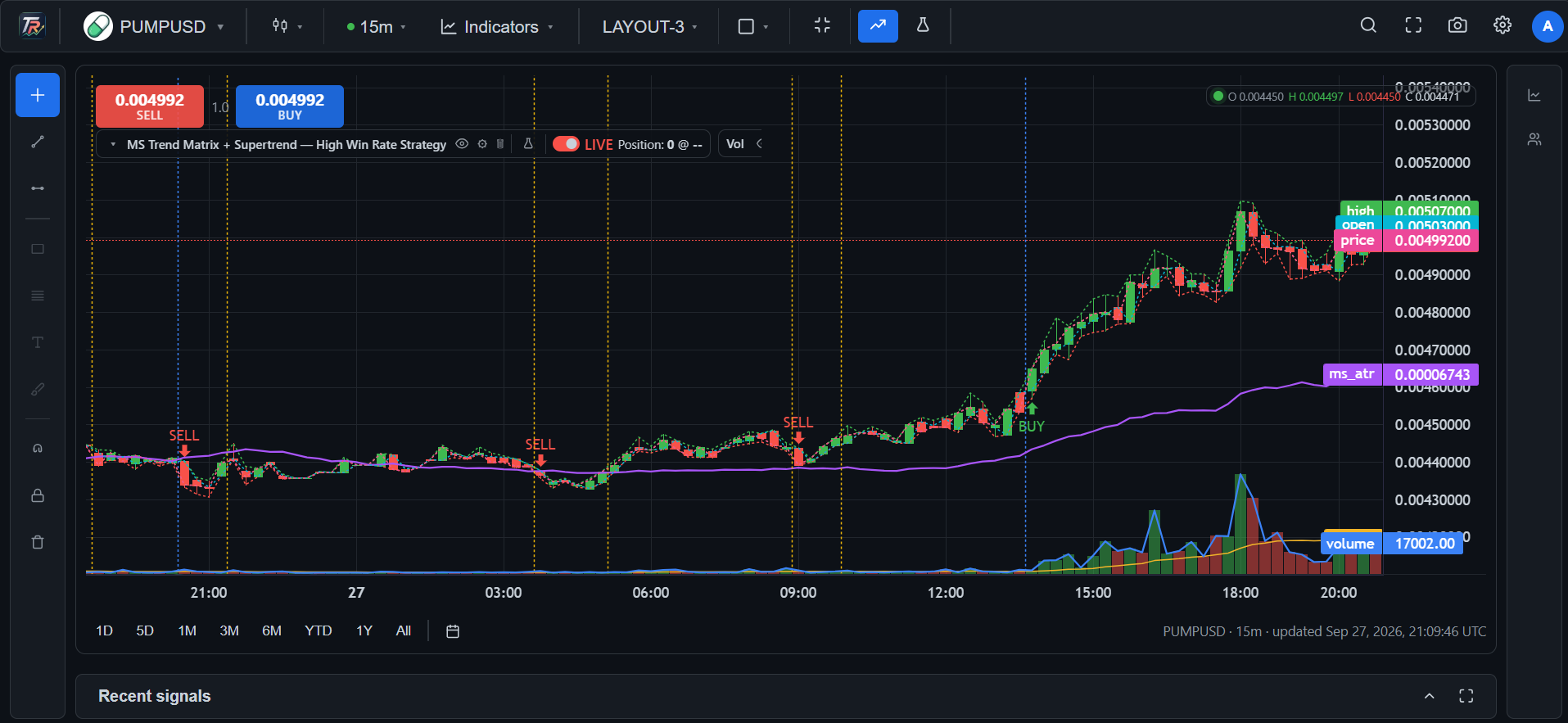Open the chart line panel icon in right sidebar
1568x723 pixels.
1534,95
